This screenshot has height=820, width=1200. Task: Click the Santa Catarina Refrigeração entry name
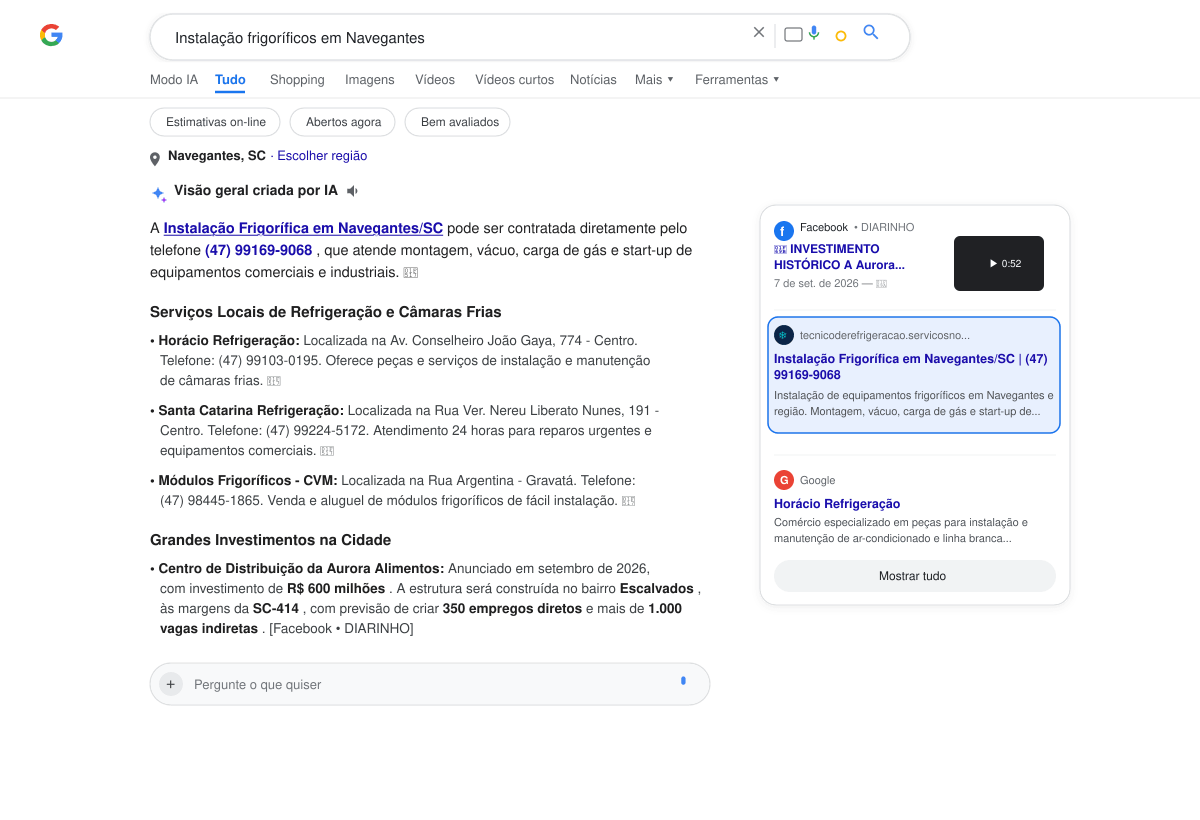[x=251, y=411]
